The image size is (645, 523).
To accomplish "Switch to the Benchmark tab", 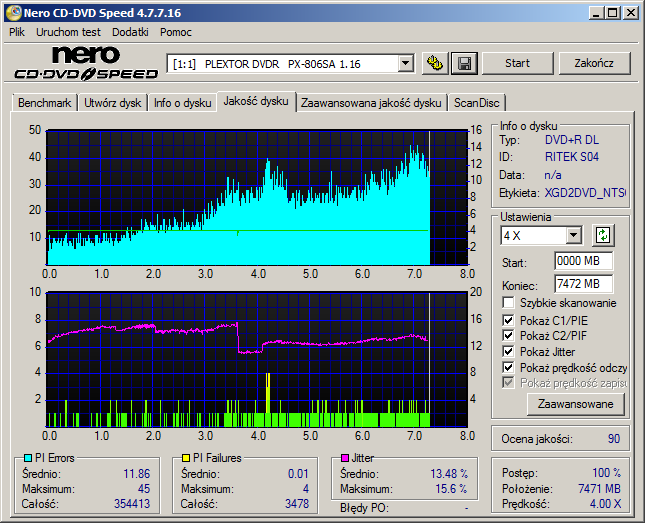I will point(44,103).
